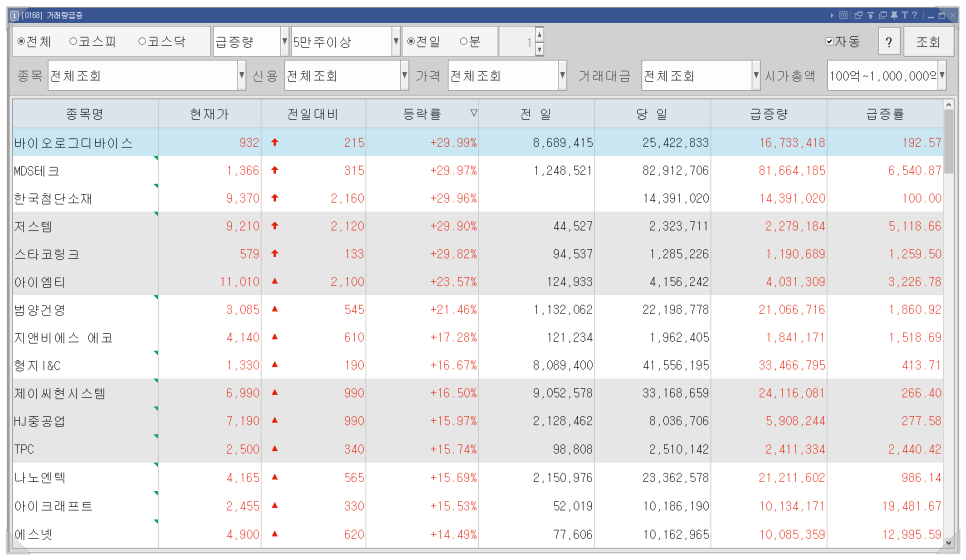
Task: Click the pushpin icon in title bar
Action: coord(894,15)
